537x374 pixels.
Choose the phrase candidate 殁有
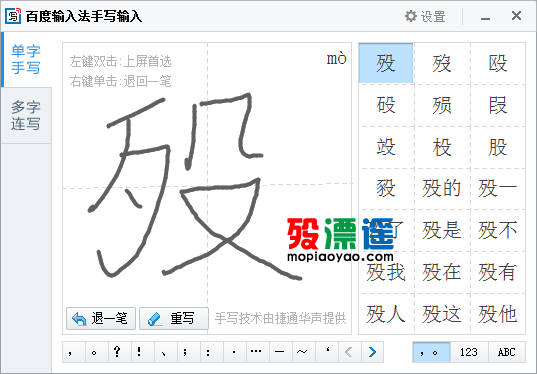tap(498, 272)
